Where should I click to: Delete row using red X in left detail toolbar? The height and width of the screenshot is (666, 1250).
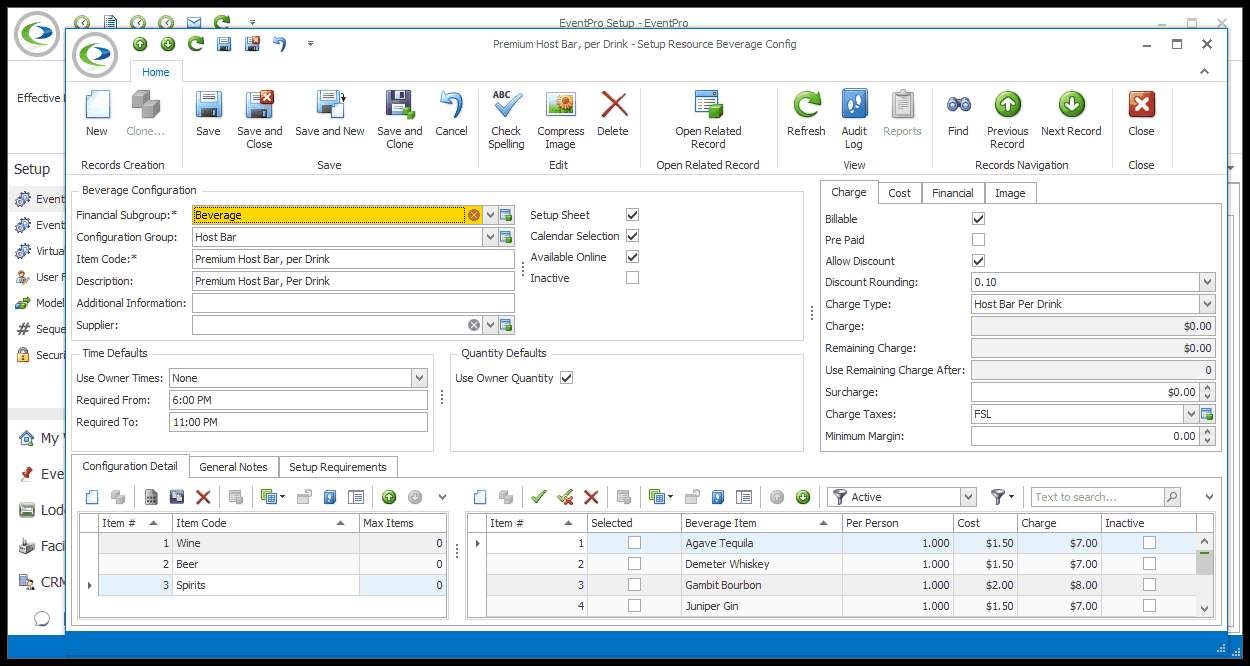(203, 497)
